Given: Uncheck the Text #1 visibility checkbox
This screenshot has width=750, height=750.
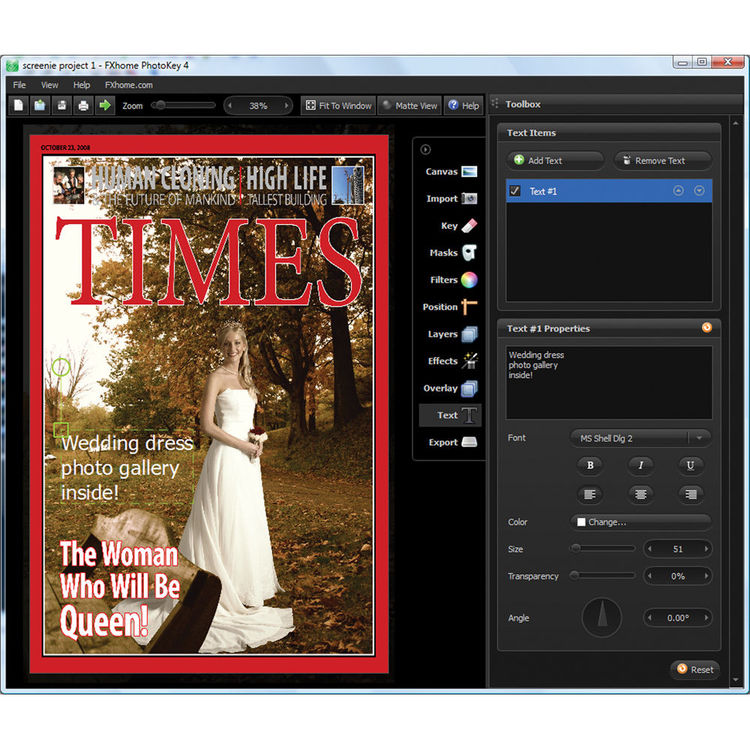Looking at the screenshot, I should [515, 191].
